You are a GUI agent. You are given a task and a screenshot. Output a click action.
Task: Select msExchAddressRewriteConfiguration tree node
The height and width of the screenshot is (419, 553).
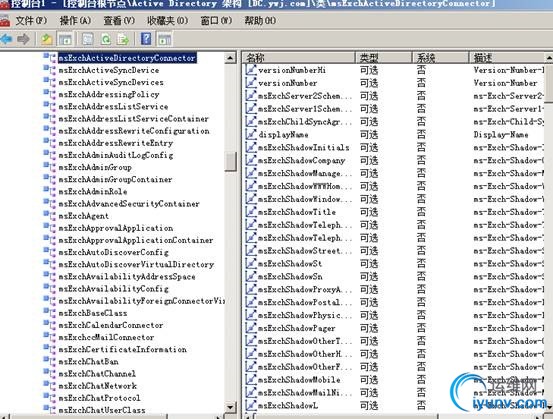134,131
